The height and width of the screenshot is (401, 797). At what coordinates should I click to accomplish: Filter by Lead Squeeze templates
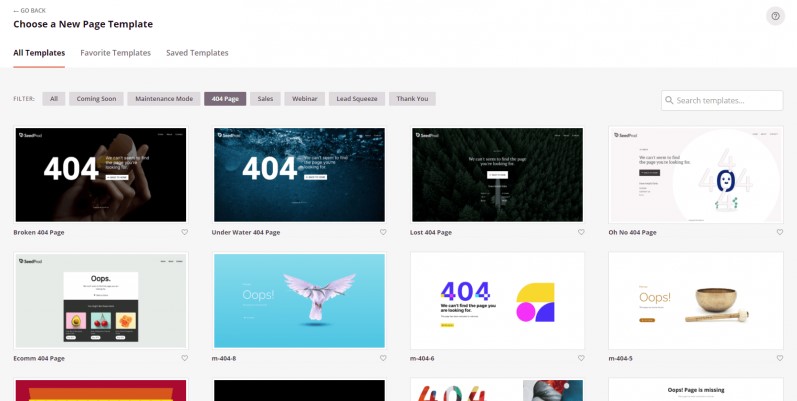point(357,99)
